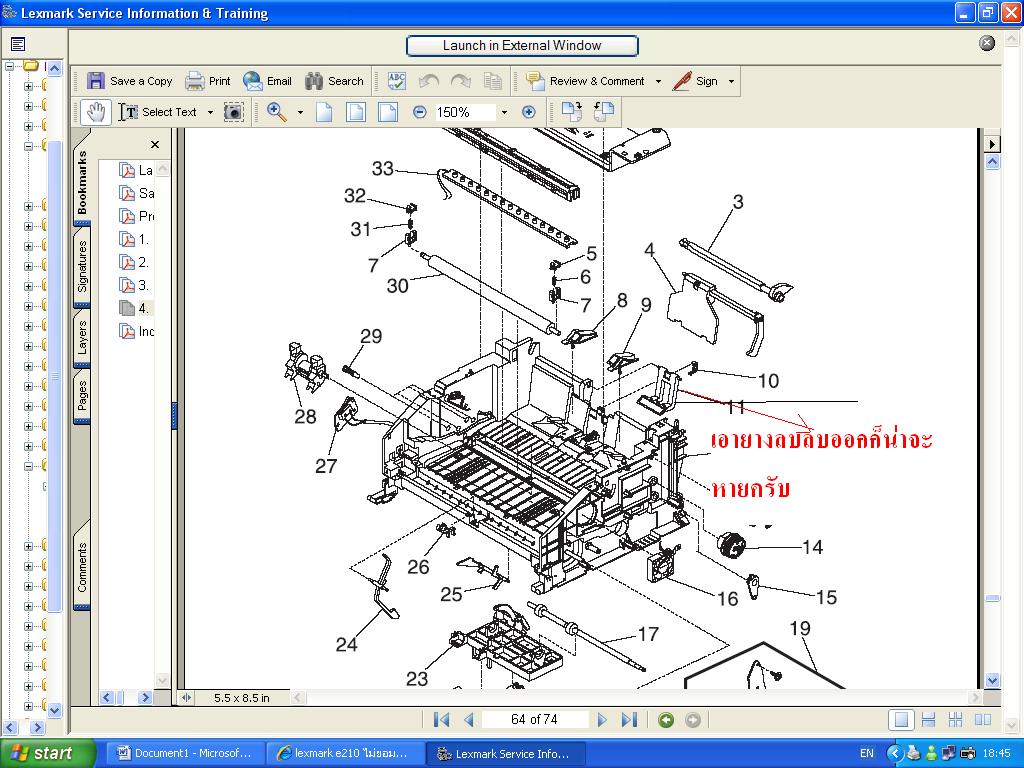
Task: Open the Review & Comment dropdown arrow
Action: tap(658, 82)
